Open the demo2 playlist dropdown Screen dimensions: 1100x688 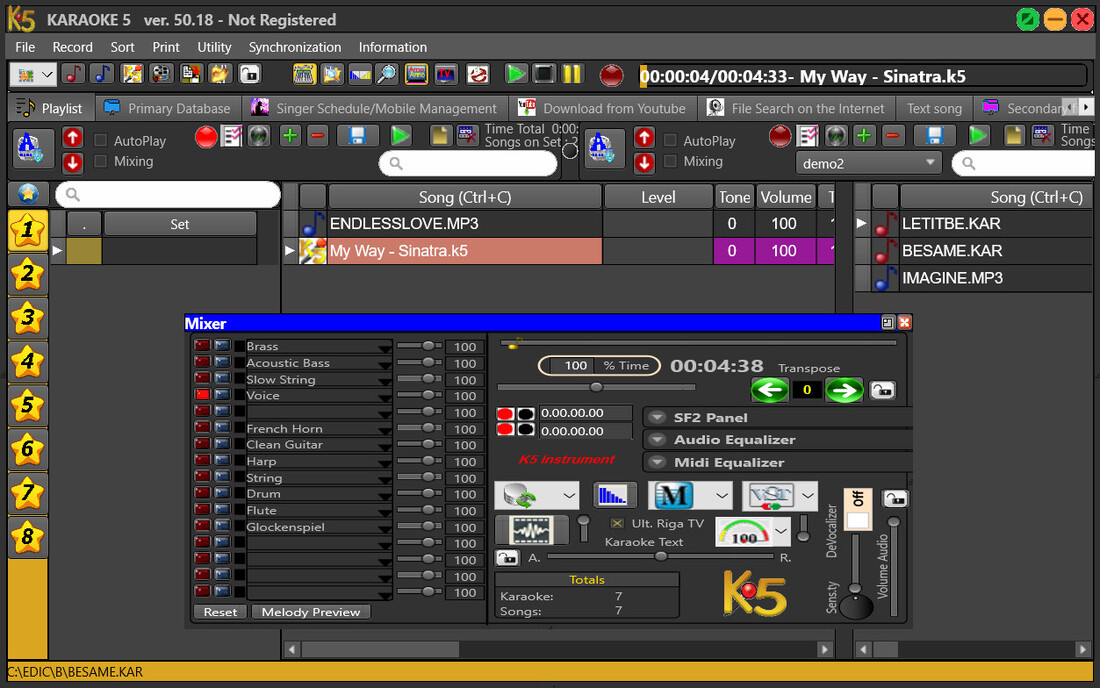(930, 163)
